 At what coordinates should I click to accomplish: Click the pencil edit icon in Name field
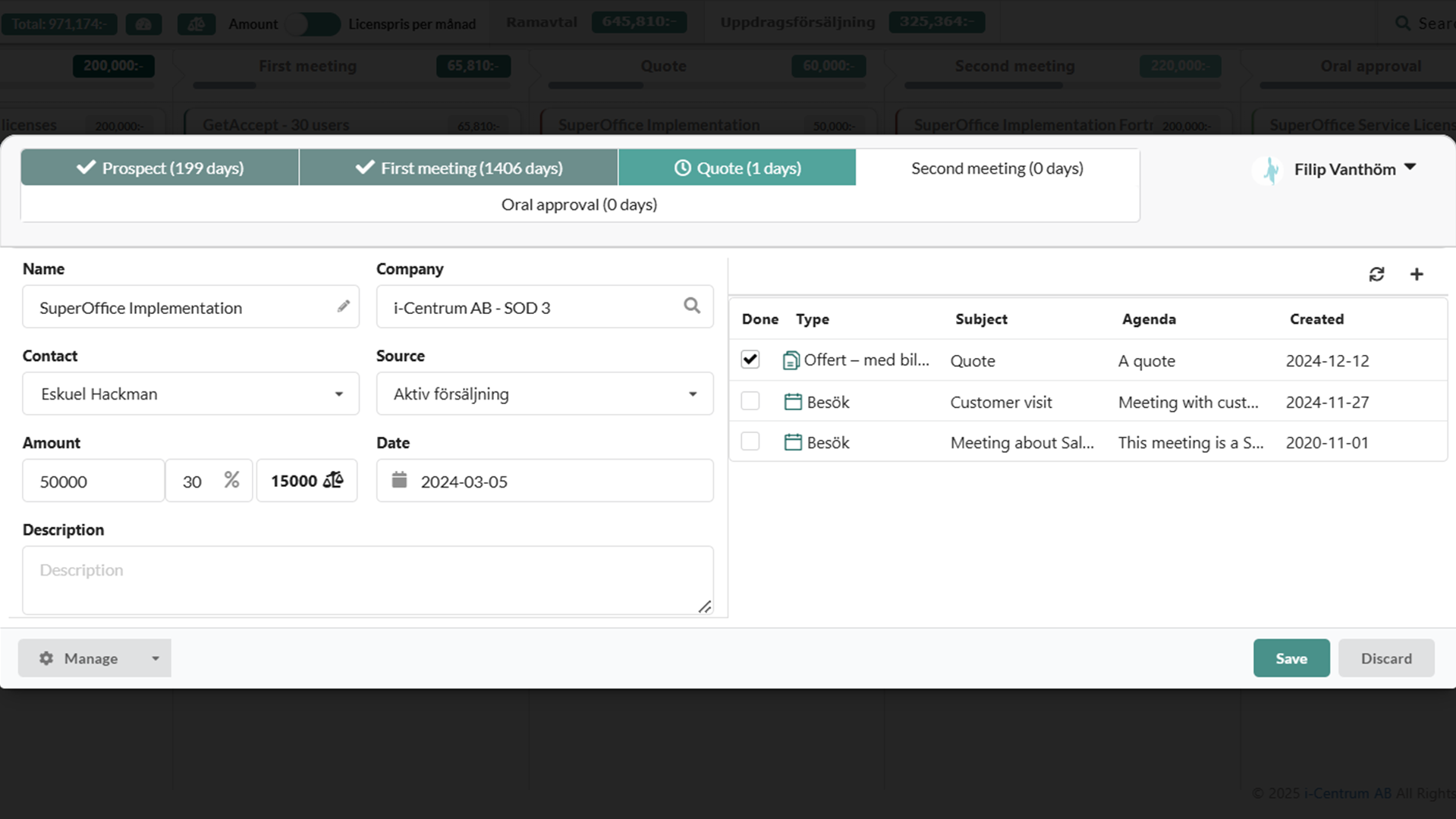click(344, 306)
